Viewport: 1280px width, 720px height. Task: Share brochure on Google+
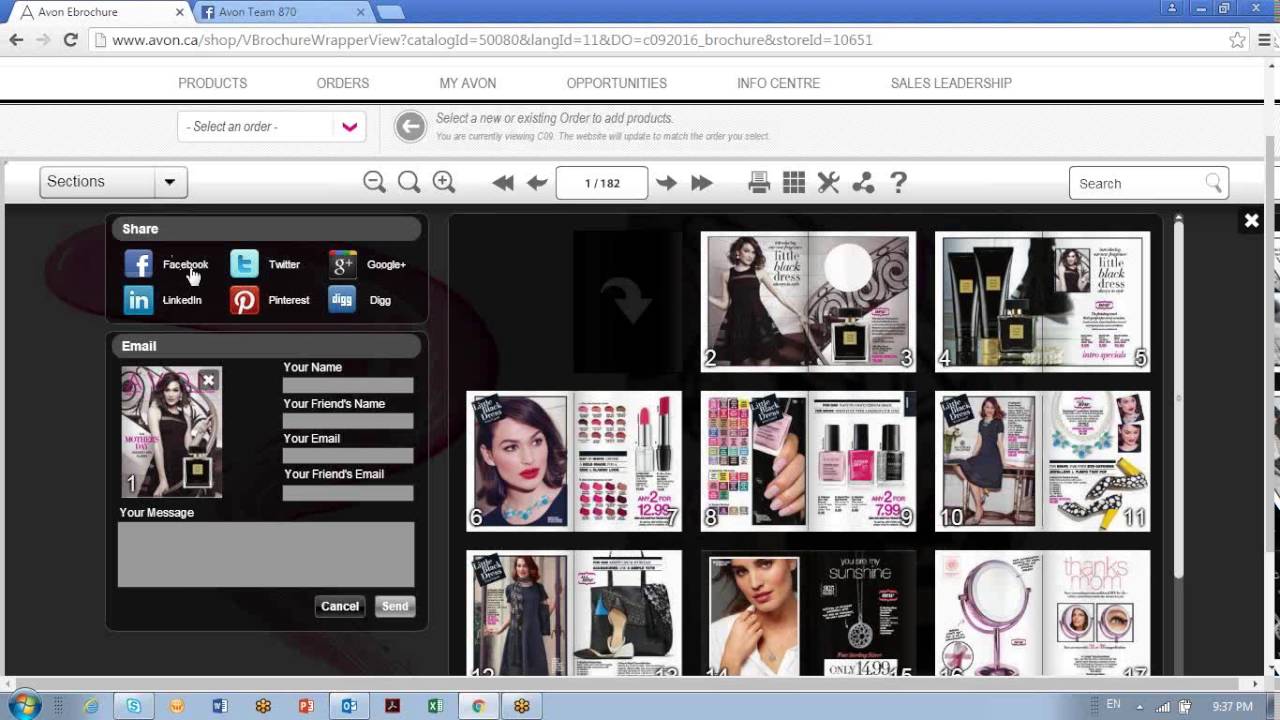(x=367, y=264)
